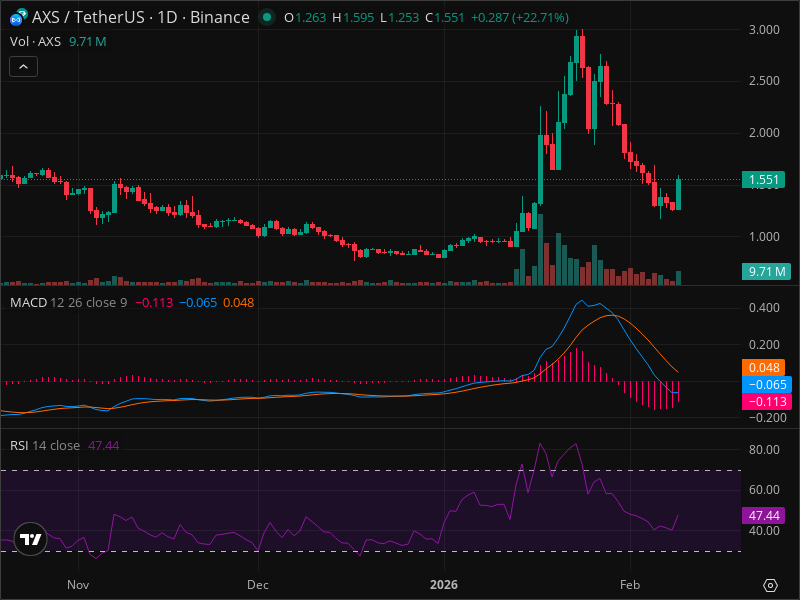Click the signal value 0.048 in MACD legend
Image resolution: width=800 pixels, height=600 pixels.
click(238, 303)
